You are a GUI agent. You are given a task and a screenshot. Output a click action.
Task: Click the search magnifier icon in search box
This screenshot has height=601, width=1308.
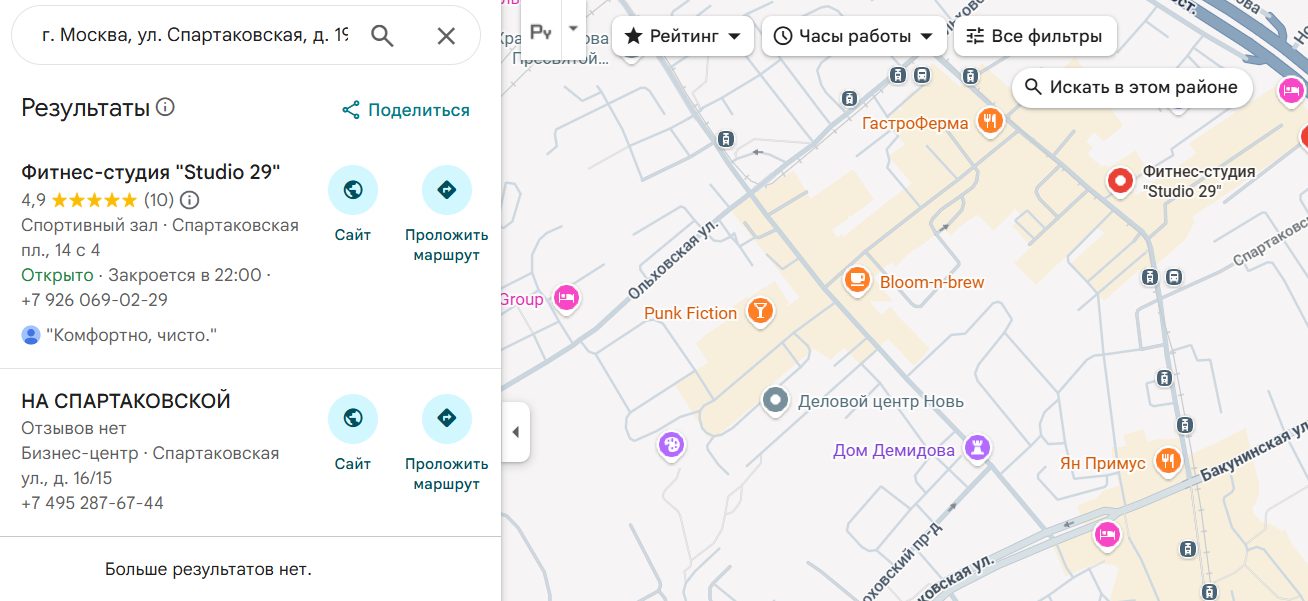click(382, 36)
